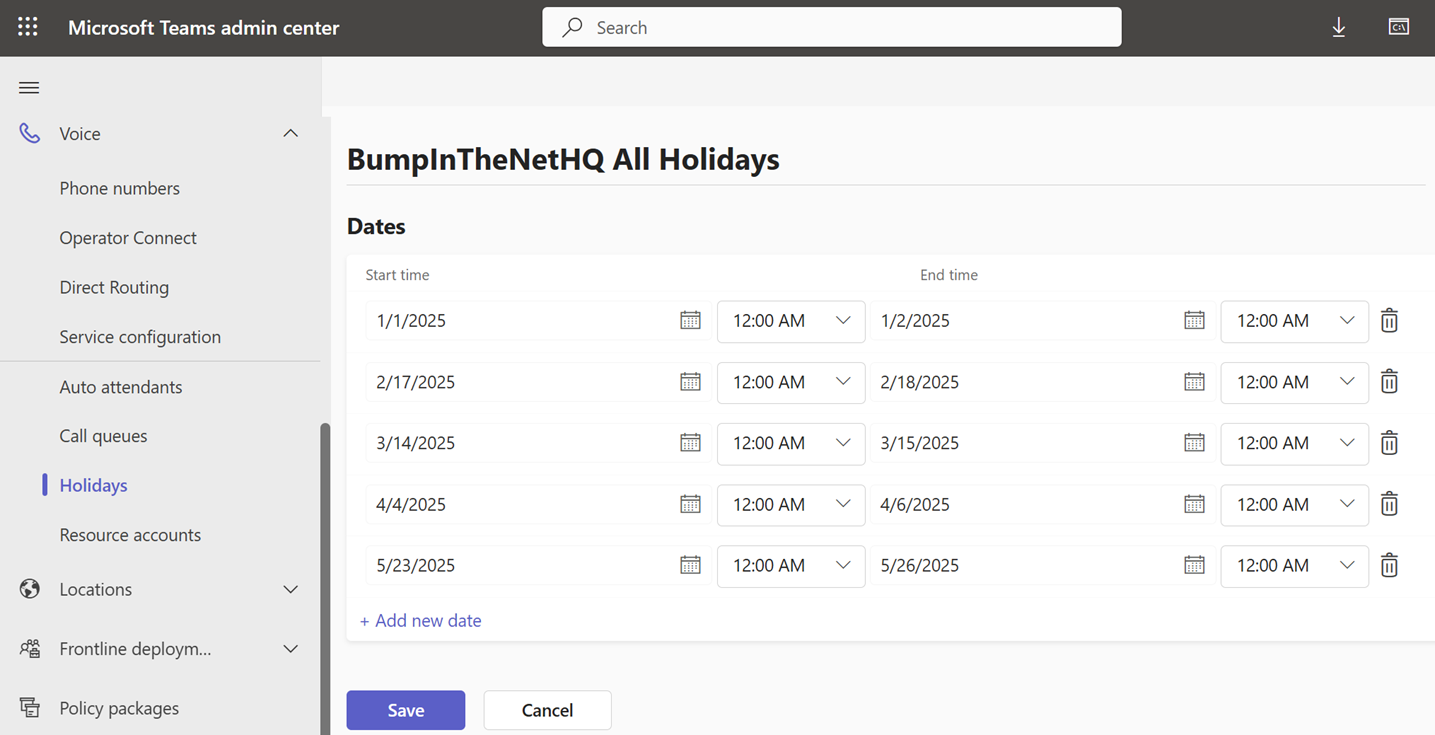Click the download icon in header
The image size is (1435, 735).
[x=1339, y=28]
